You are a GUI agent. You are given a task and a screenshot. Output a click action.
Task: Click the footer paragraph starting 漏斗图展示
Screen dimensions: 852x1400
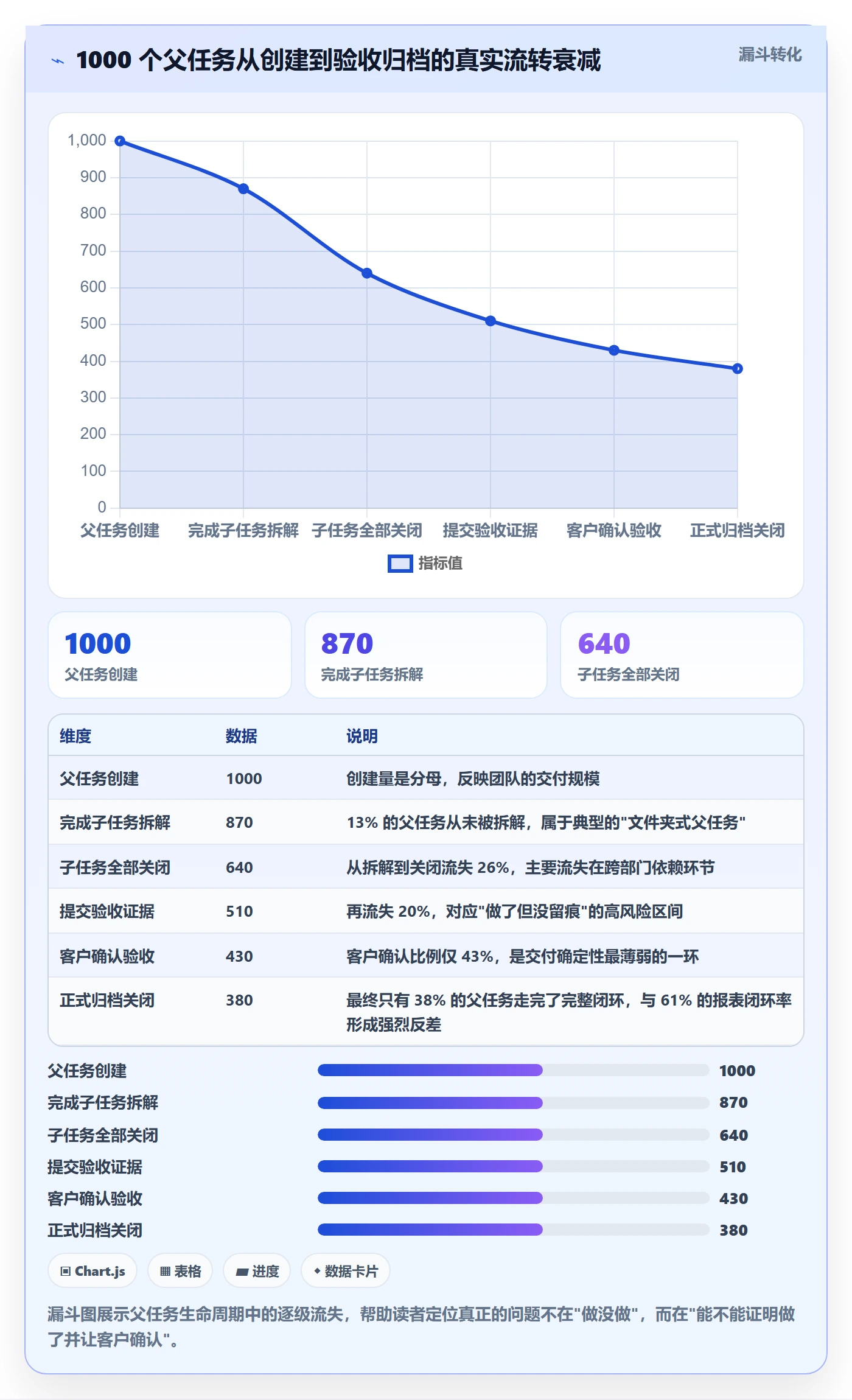point(421,1326)
